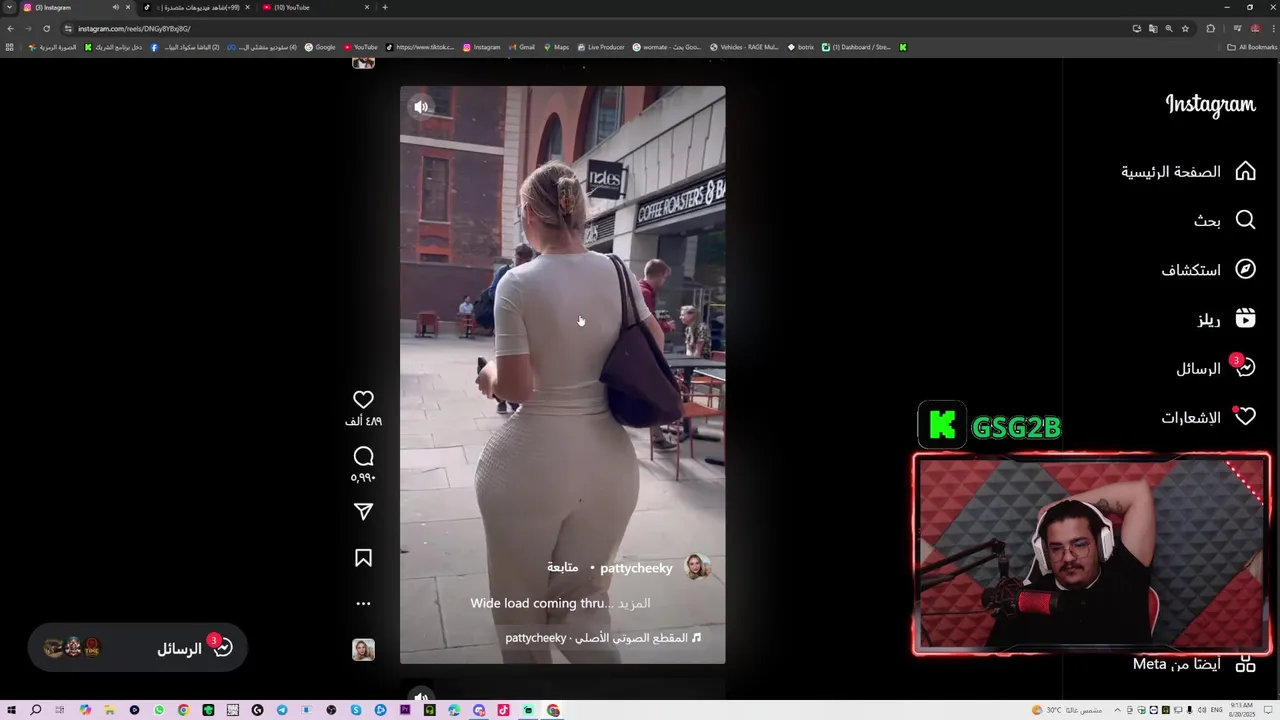1280x720 pixels.
Task: Mute the reel audio with speaker icon
Action: click(421, 107)
